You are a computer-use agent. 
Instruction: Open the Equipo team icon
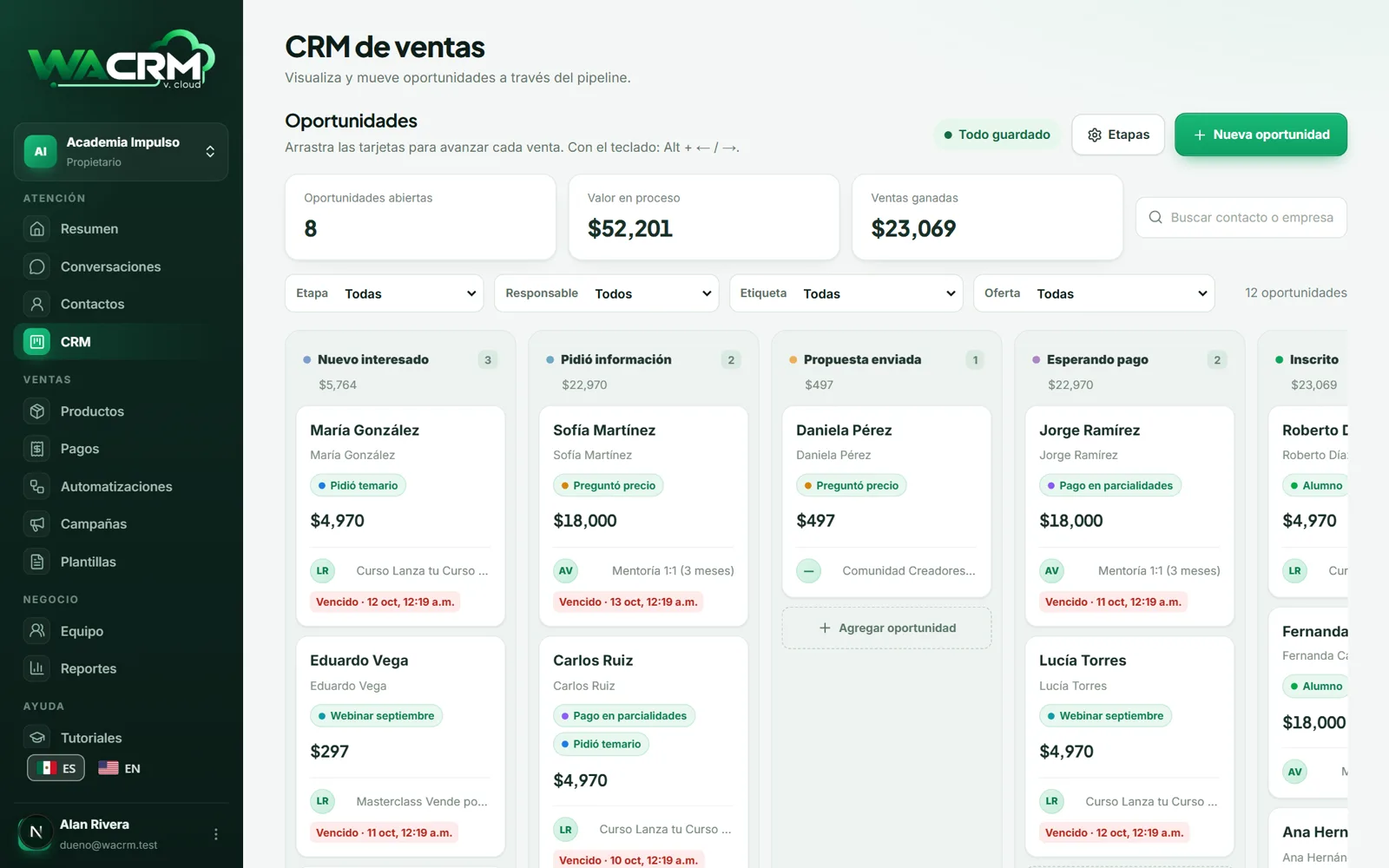click(x=37, y=631)
